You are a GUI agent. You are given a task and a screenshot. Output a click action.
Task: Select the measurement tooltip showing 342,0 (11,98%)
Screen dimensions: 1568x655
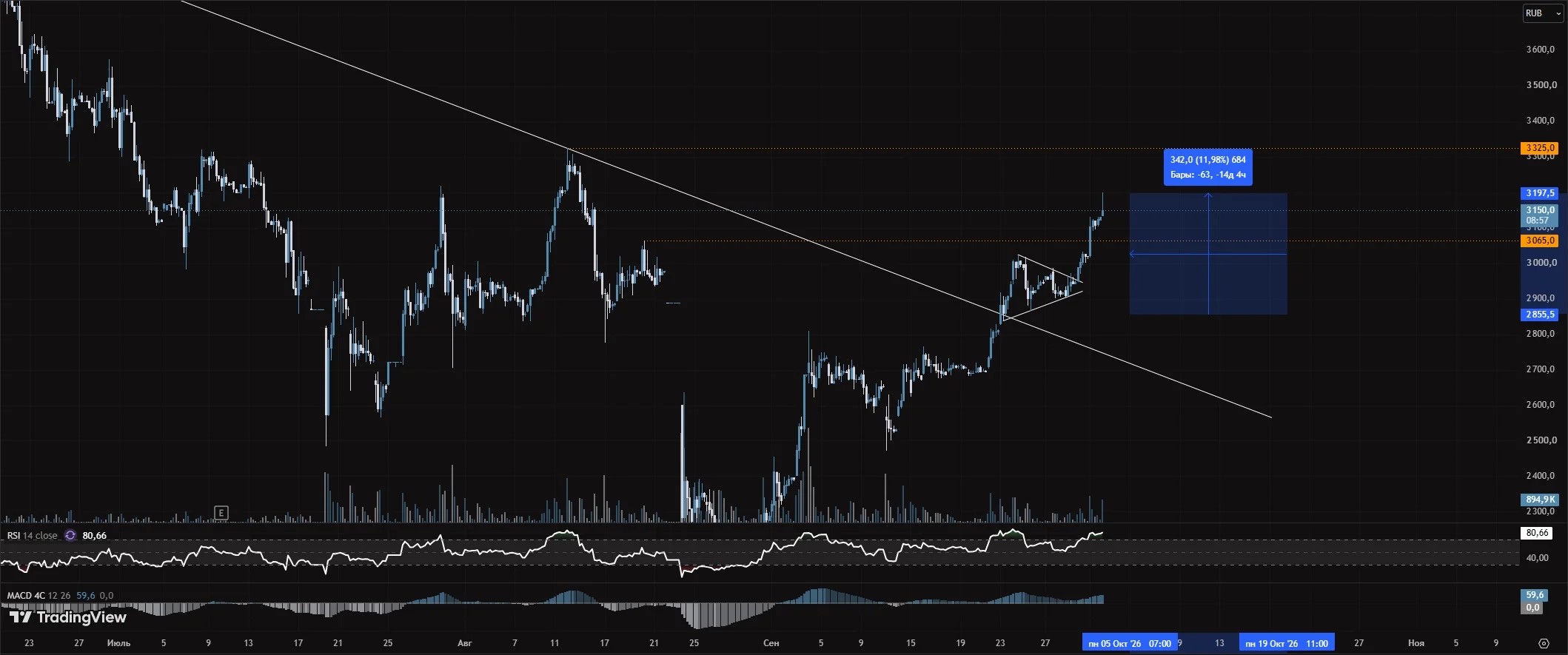[x=1208, y=167]
